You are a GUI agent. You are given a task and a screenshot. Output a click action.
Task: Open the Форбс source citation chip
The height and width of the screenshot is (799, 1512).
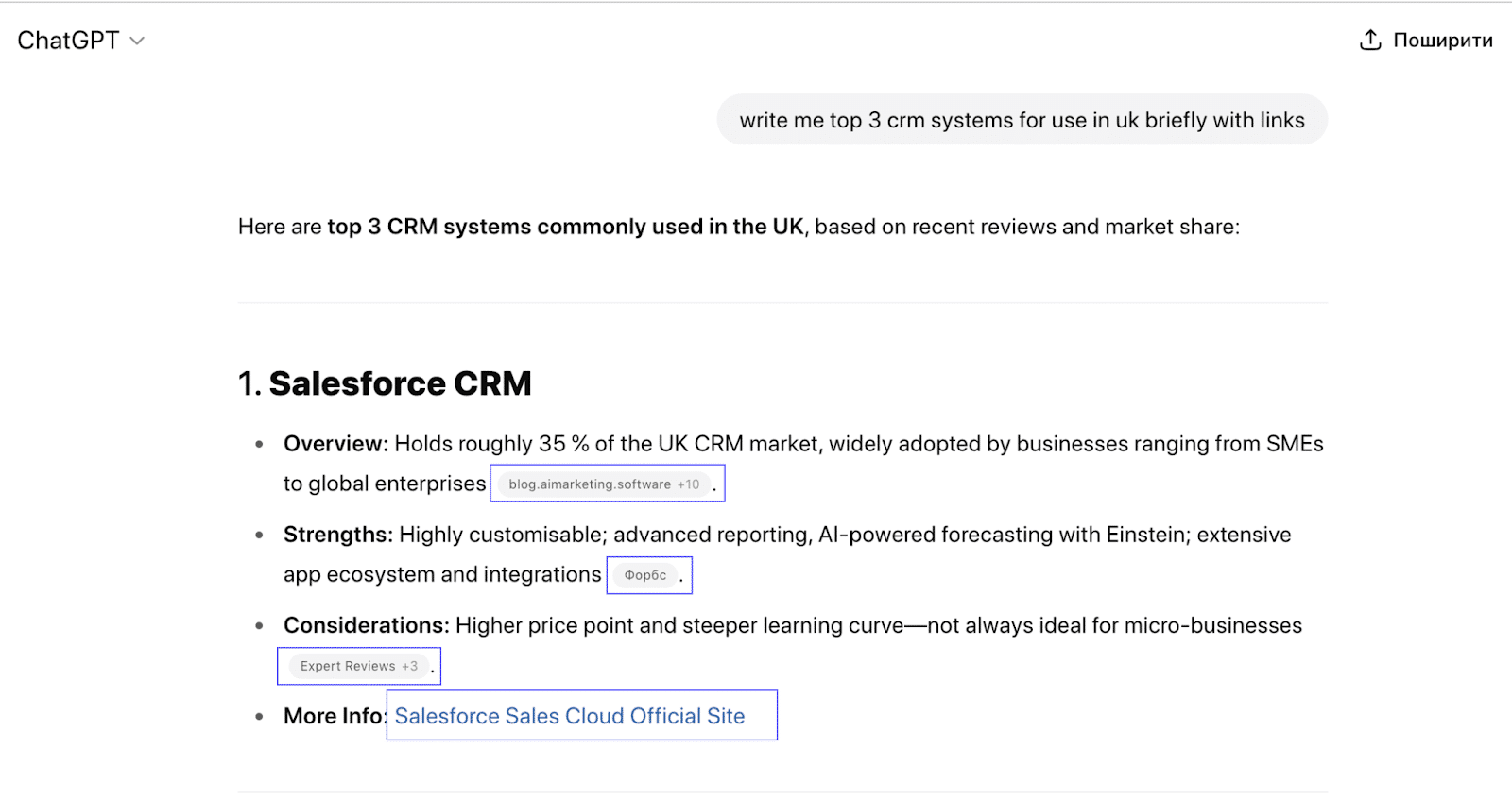[x=645, y=575]
